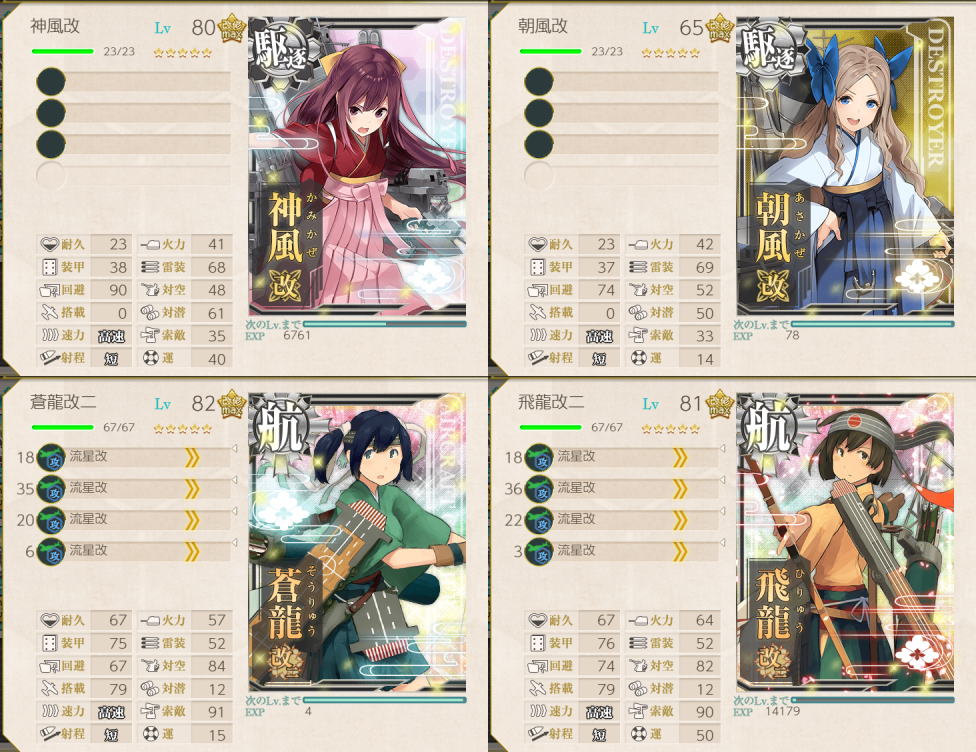Click the 対空 anti-air icon in 神風改 stats
The width and height of the screenshot is (976, 752).
pyautogui.click(x=150, y=290)
